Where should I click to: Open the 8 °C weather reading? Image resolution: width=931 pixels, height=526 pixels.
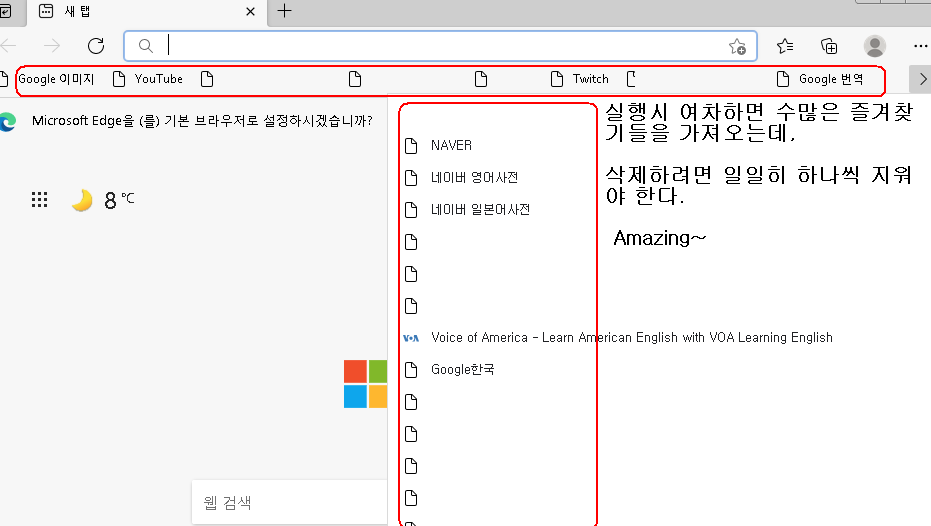[119, 200]
